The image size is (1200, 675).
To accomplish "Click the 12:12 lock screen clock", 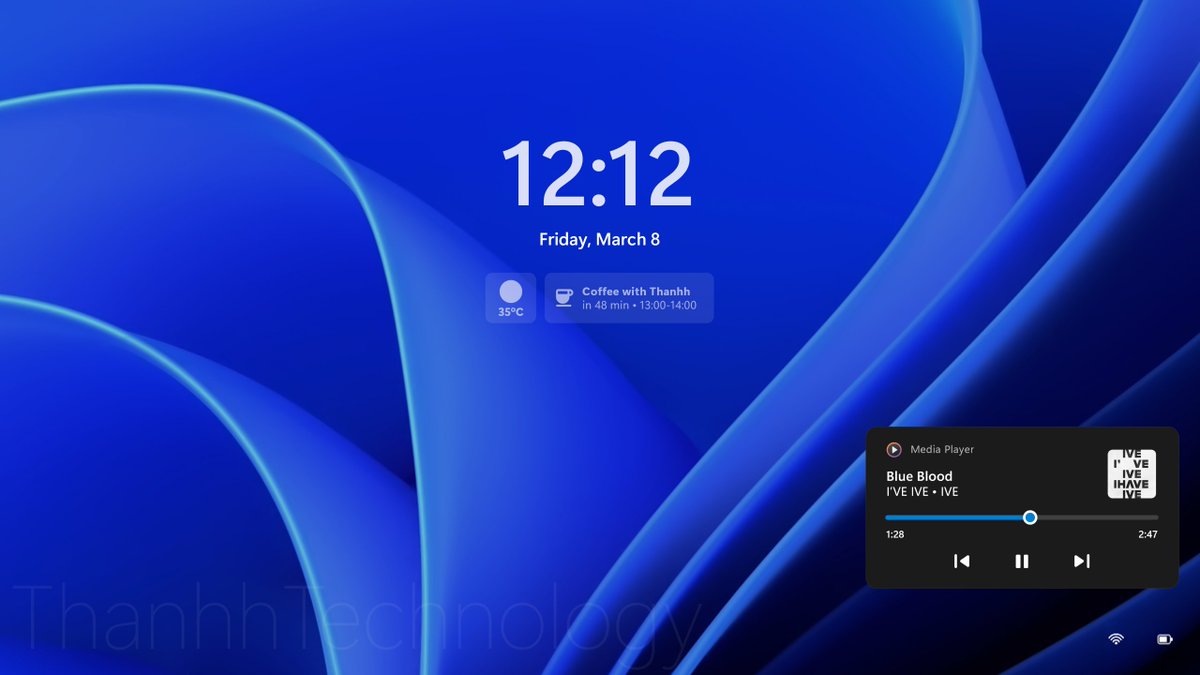I will point(597,174).
